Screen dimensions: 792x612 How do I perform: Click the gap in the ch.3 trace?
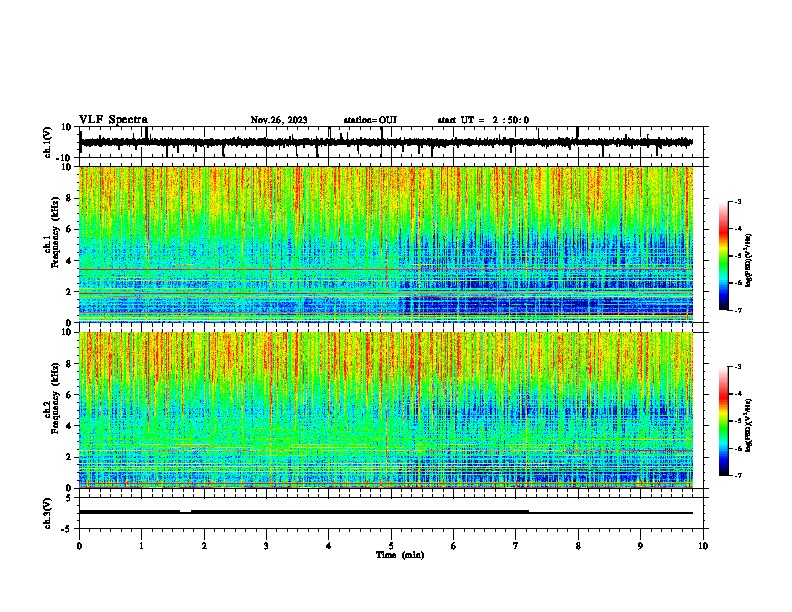pyautogui.click(x=185, y=512)
